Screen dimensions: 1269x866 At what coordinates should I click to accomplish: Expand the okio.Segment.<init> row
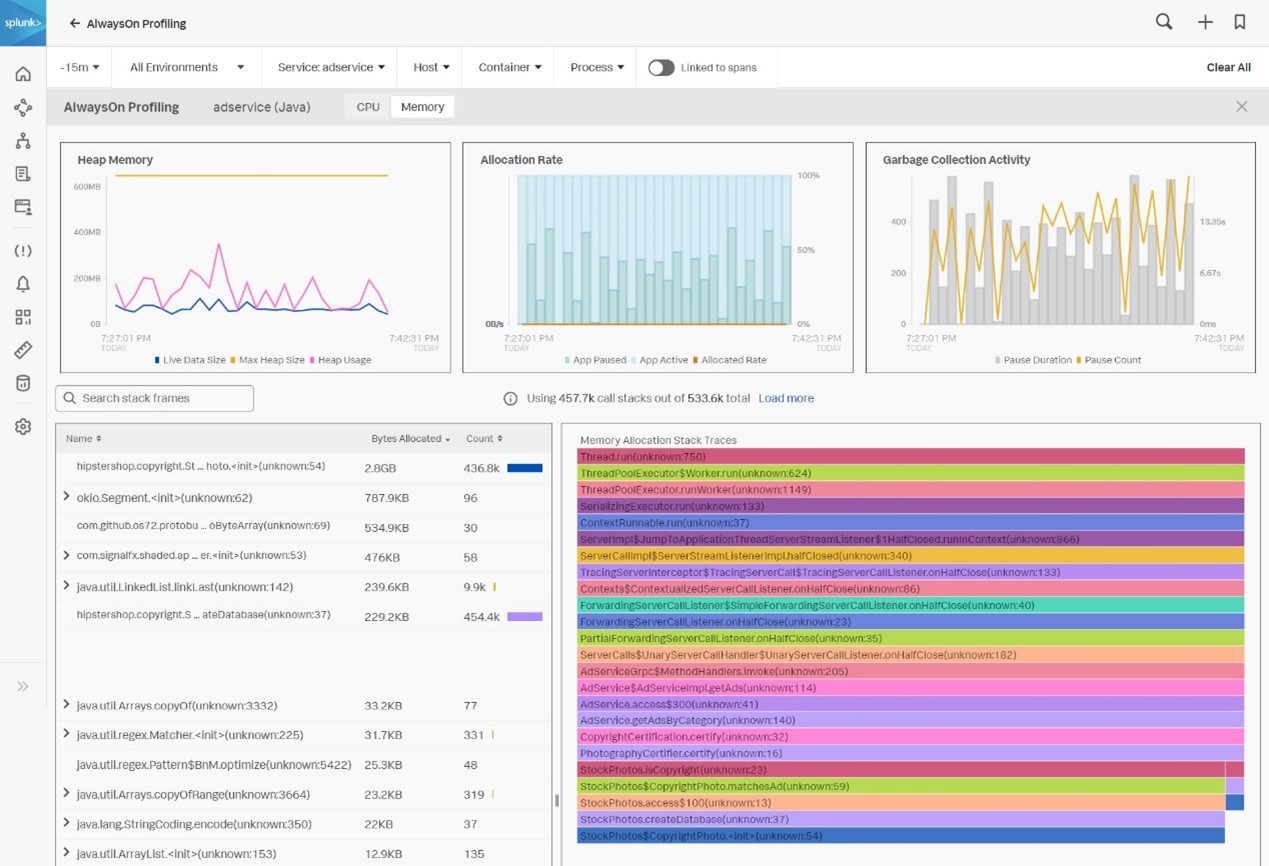click(66, 497)
